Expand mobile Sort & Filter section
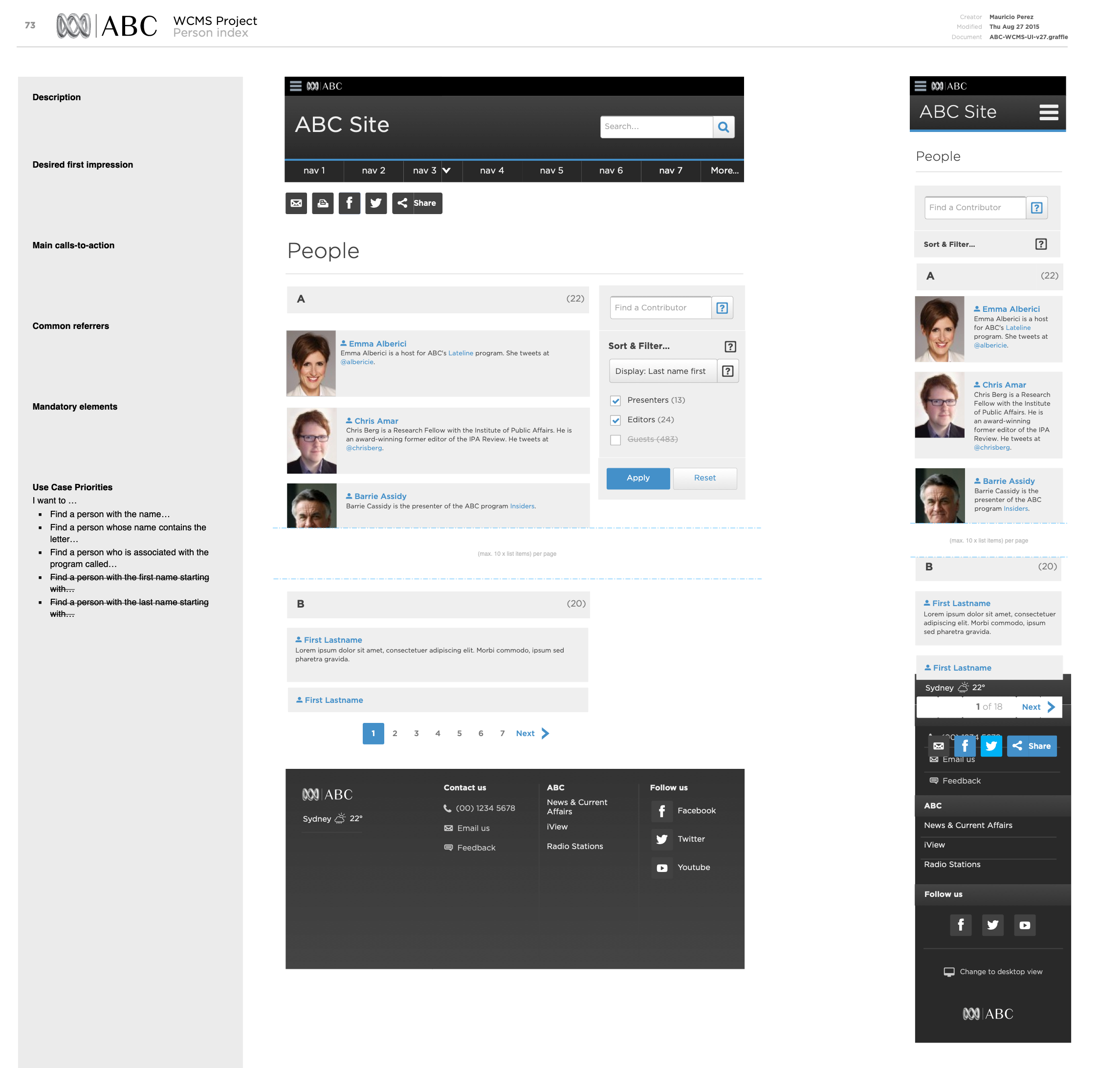This screenshot has width=1120, height=1068. (948, 244)
